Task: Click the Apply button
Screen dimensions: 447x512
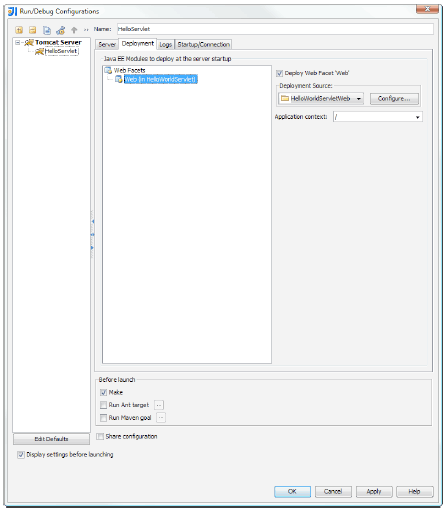Action: tap(374, 491)
